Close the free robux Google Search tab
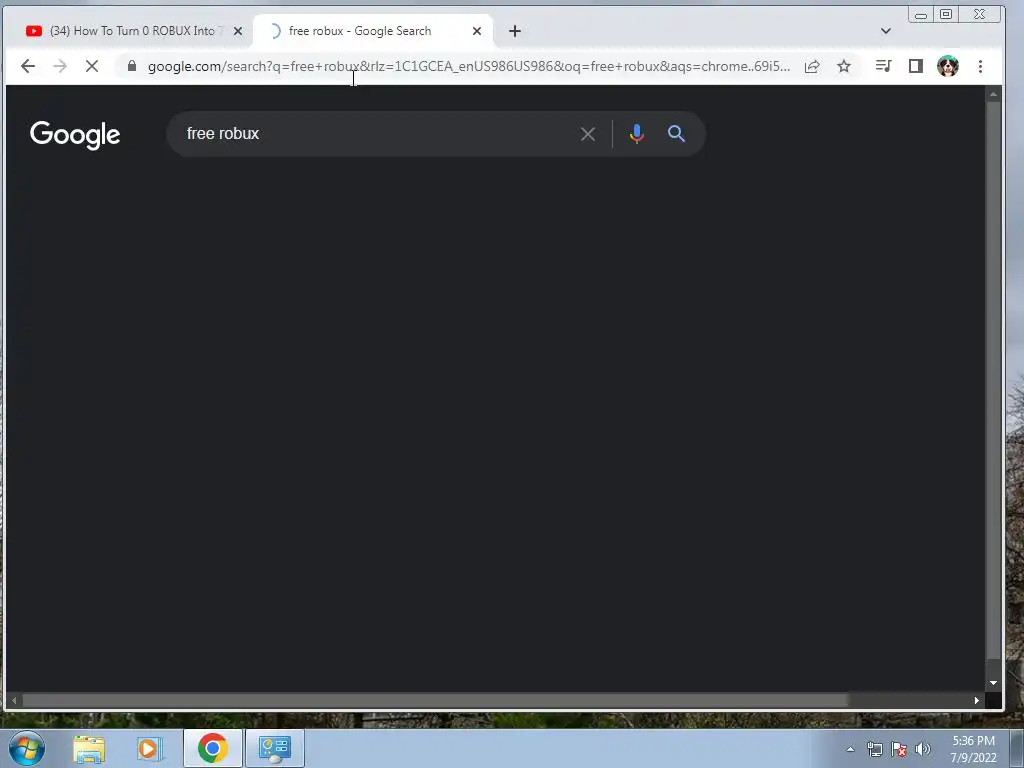The width and height of the screenshot is (1024, 768). click(x=477, y=31)
